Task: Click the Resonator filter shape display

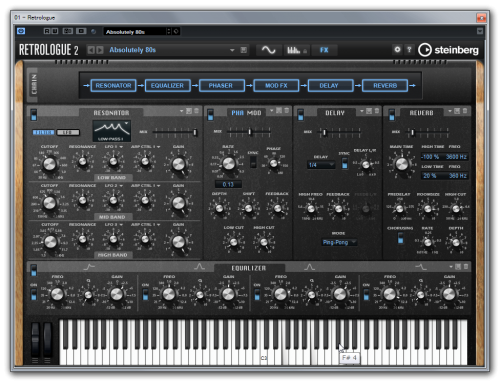Action: (x=112, y=131)
